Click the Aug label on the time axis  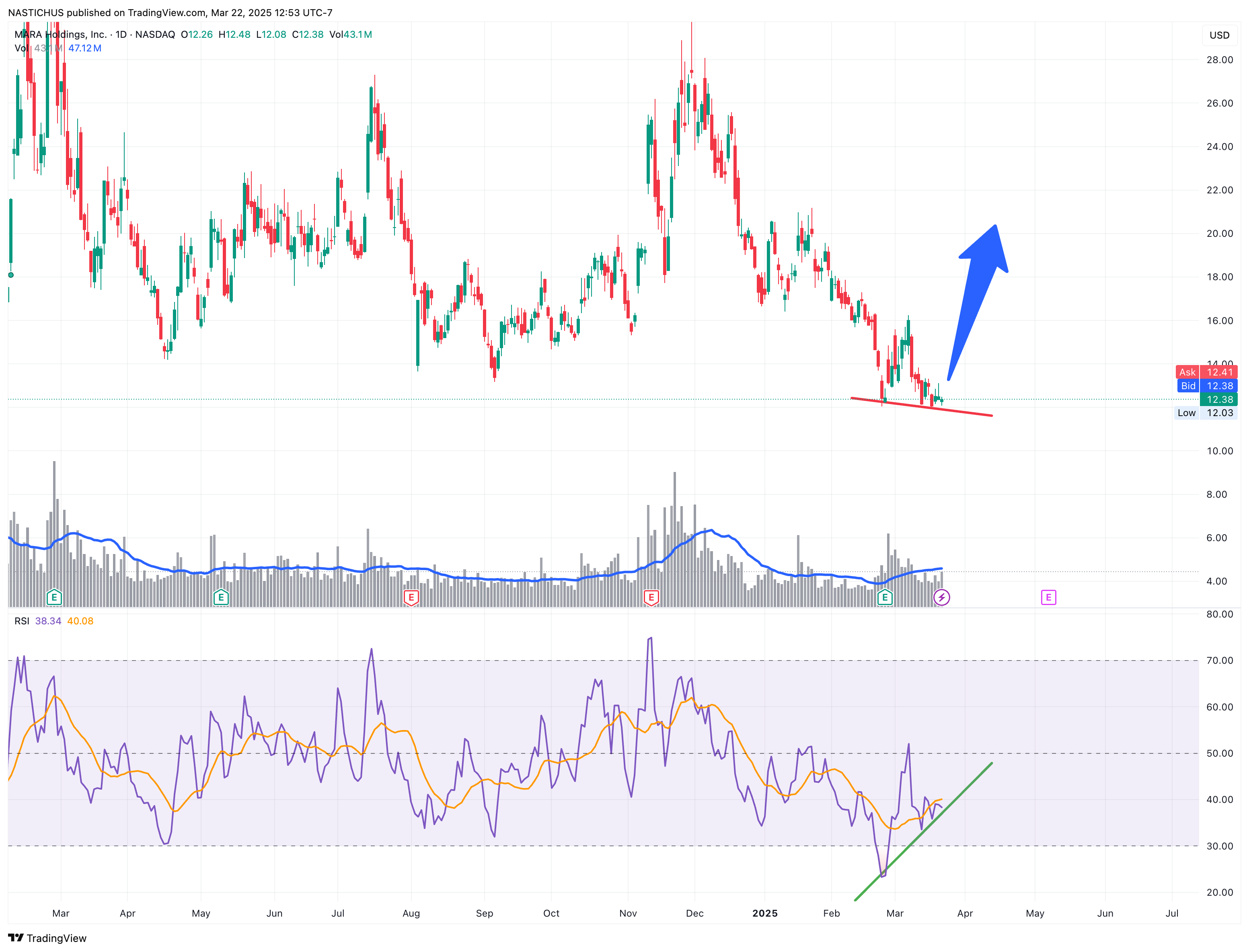point(411,913)
